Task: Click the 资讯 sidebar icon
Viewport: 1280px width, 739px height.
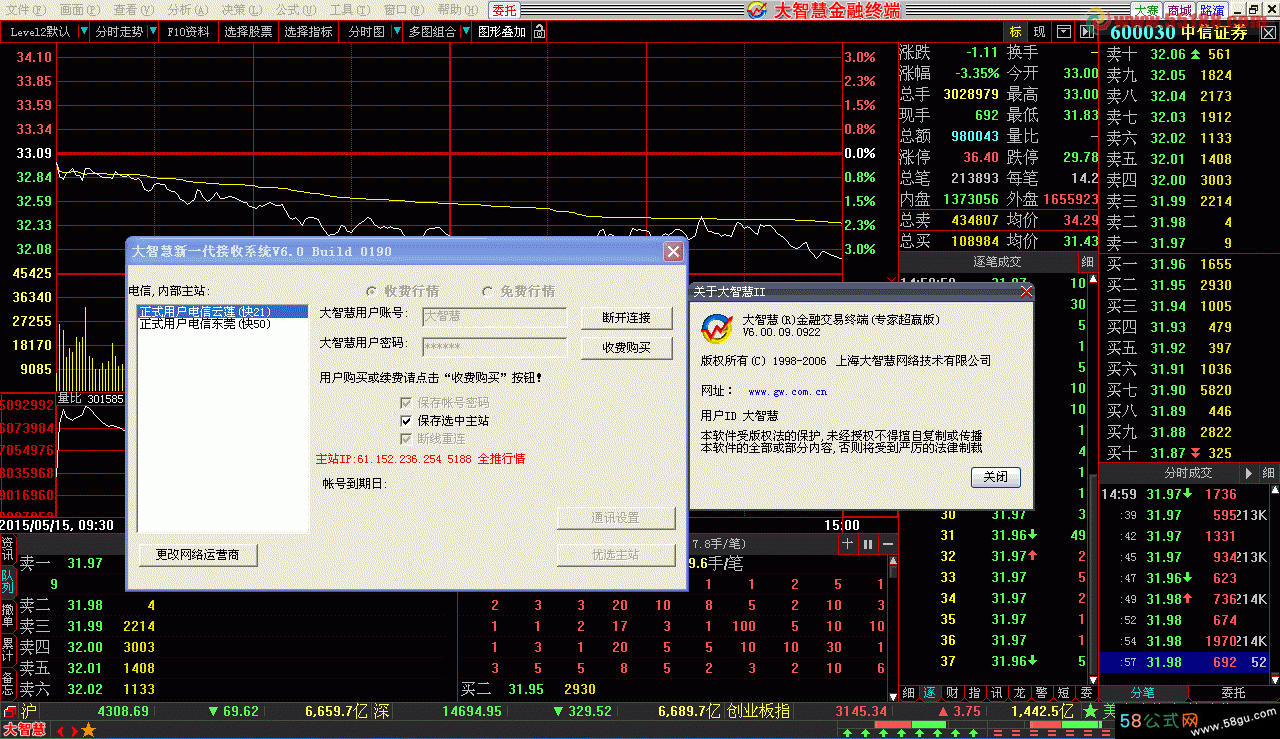Action: 8,548
